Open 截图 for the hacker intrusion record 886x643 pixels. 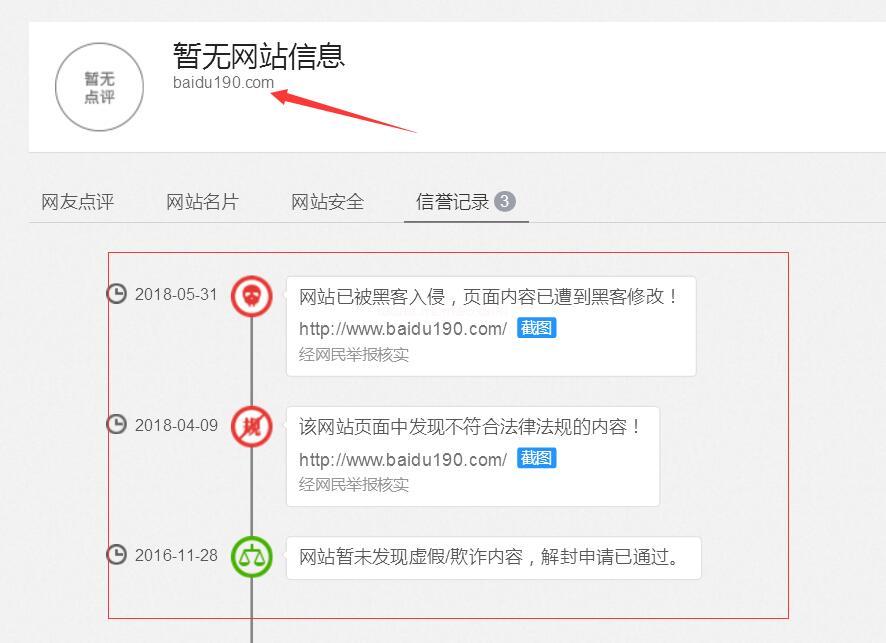[x=536, y=328]
